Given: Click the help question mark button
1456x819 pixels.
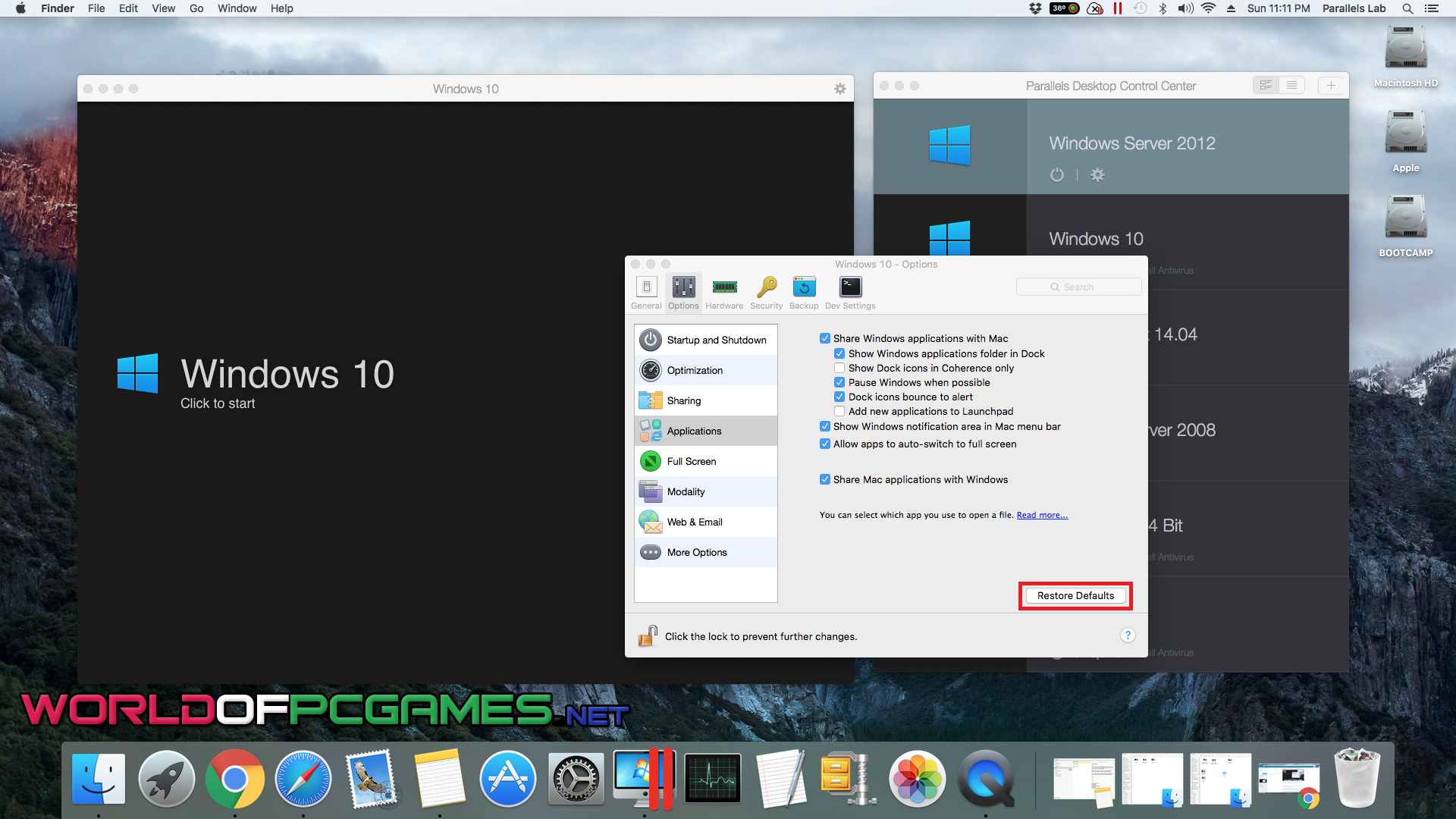Looking at the screenshot, I should pyautogui.click(x=1128, y=635).
